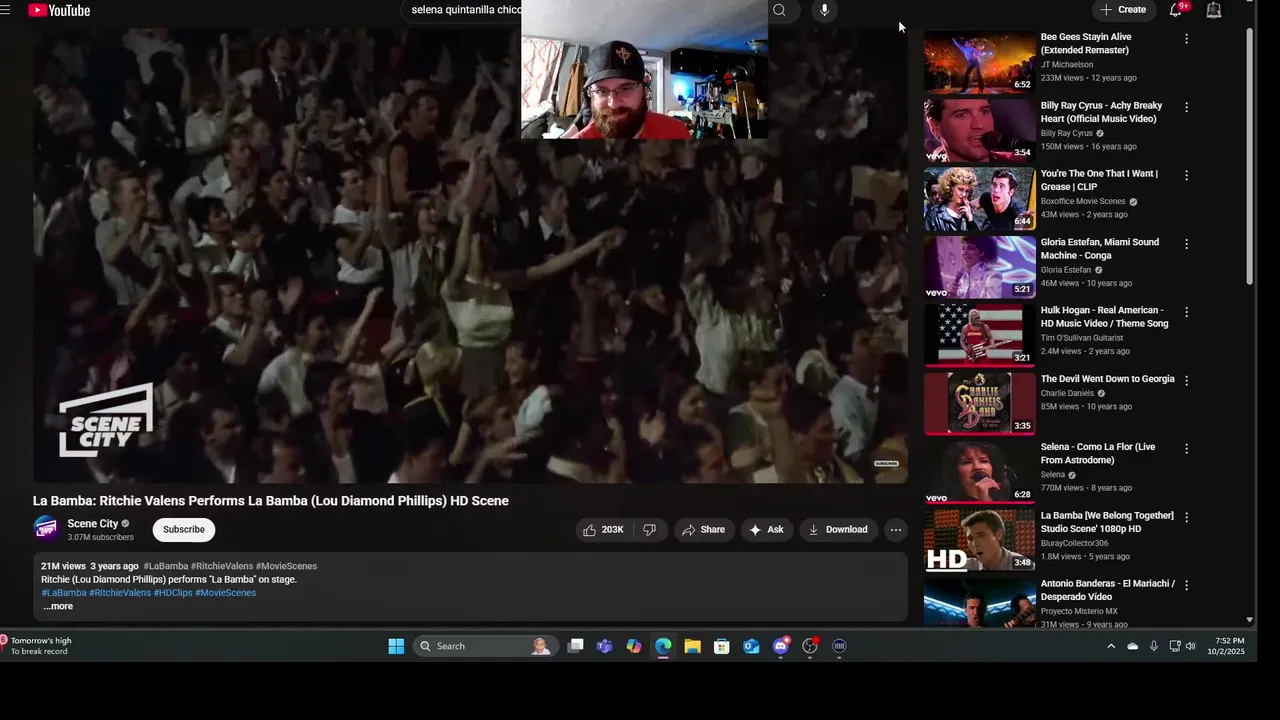Click the #RitchieValens hashtag in blue
This screenshot has height=720, width=1280.
coord(119,593)
